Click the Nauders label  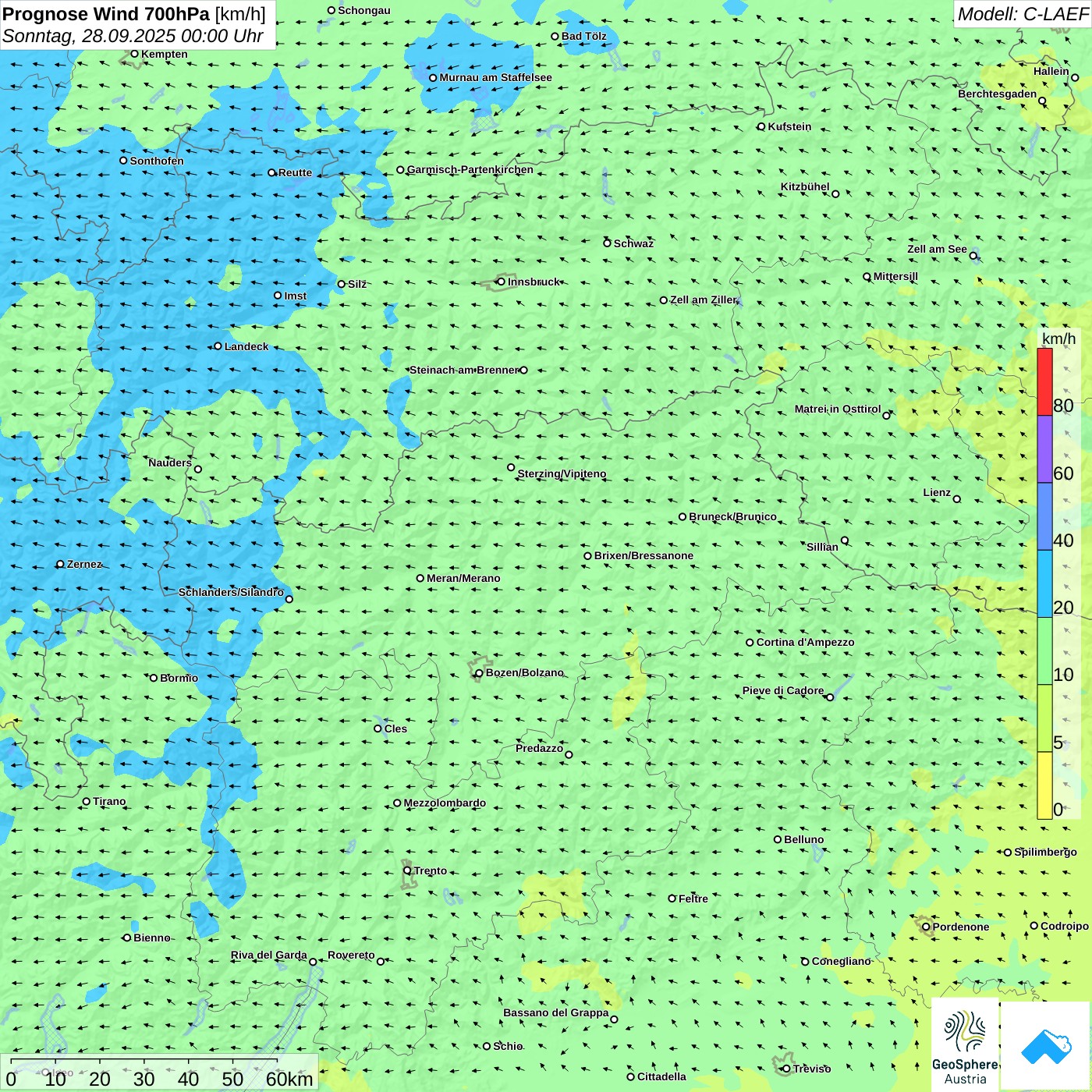pos(170,463)
